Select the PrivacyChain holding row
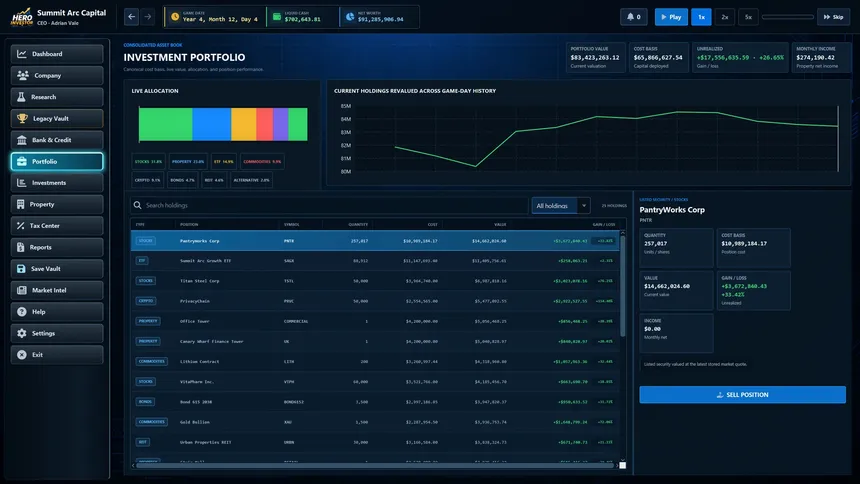The width and height of the screenshot is (860, 484). [x=375, y=301]
